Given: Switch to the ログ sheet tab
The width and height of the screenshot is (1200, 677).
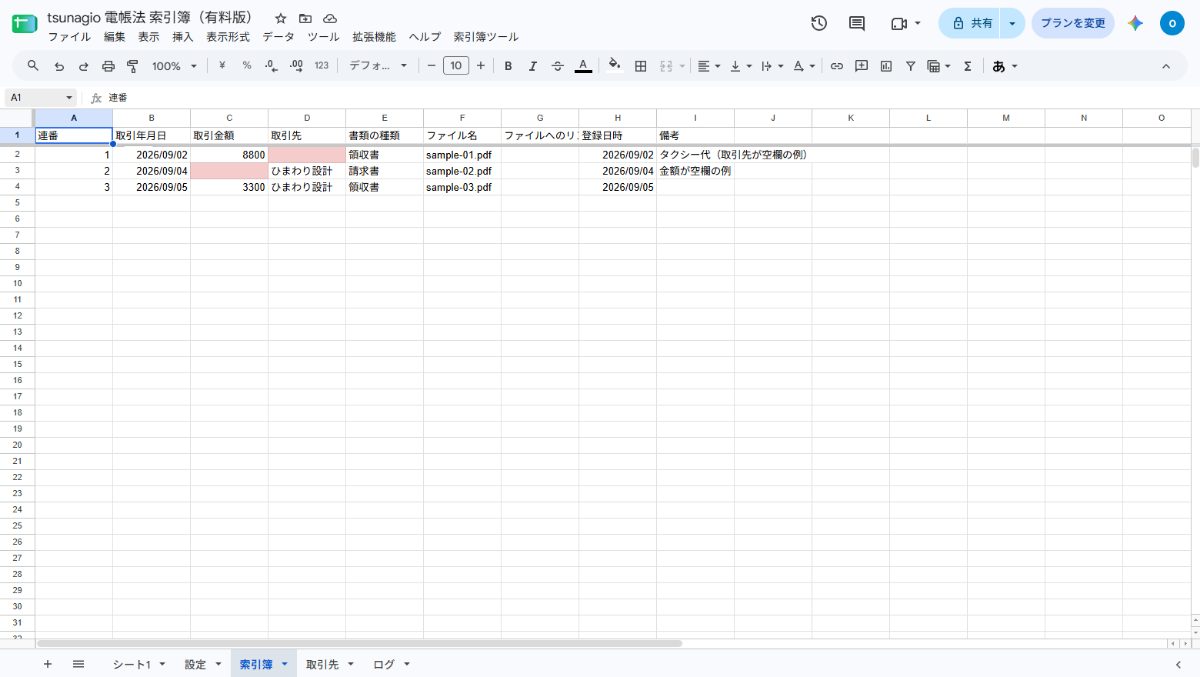Looking at the screenshot, I should tap(384, 664).
